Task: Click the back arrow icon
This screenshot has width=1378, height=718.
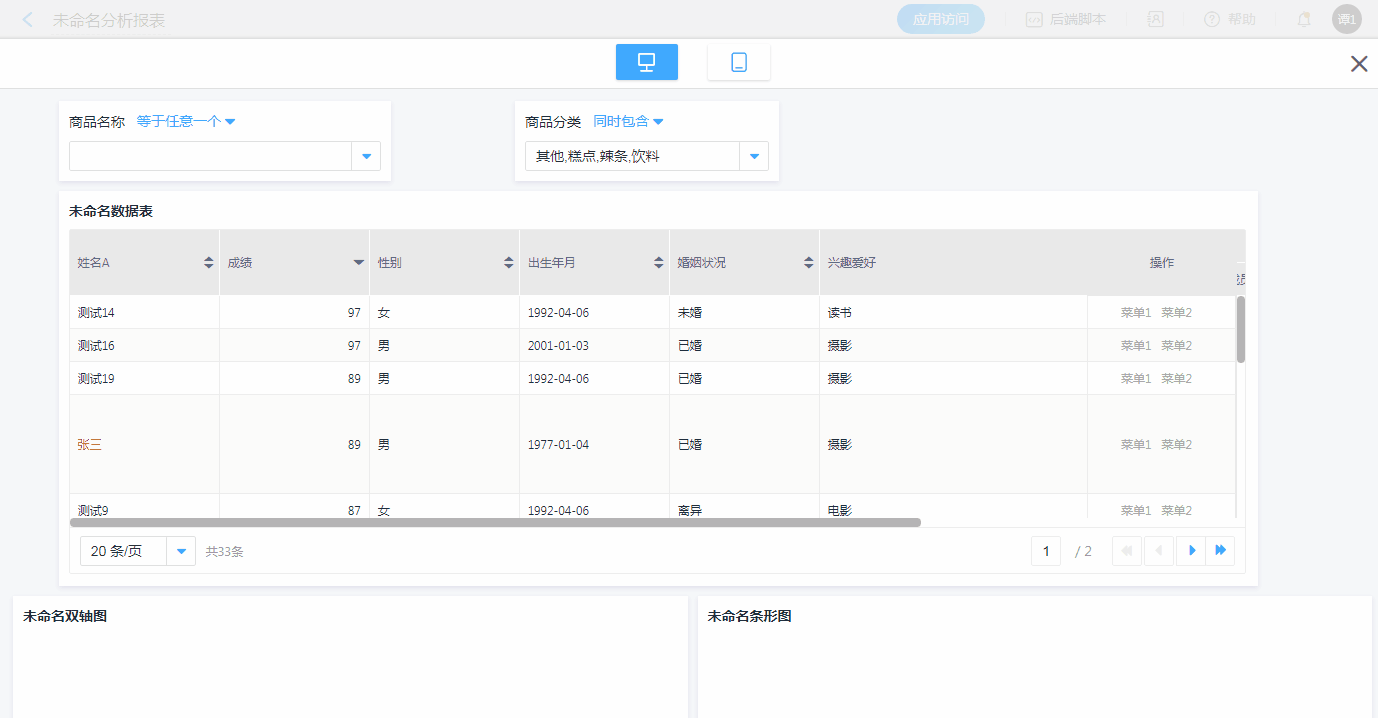Action: click(x=28, y=20)
